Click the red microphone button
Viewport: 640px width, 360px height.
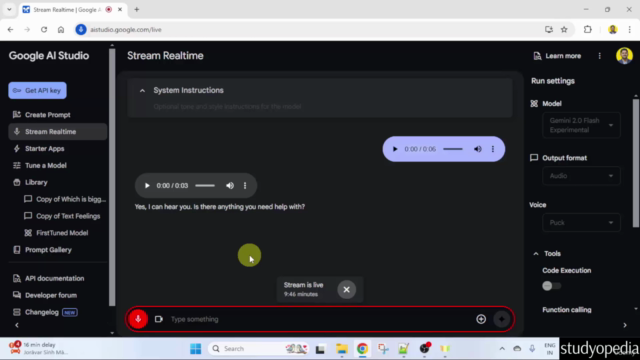[x=138, y=319]
